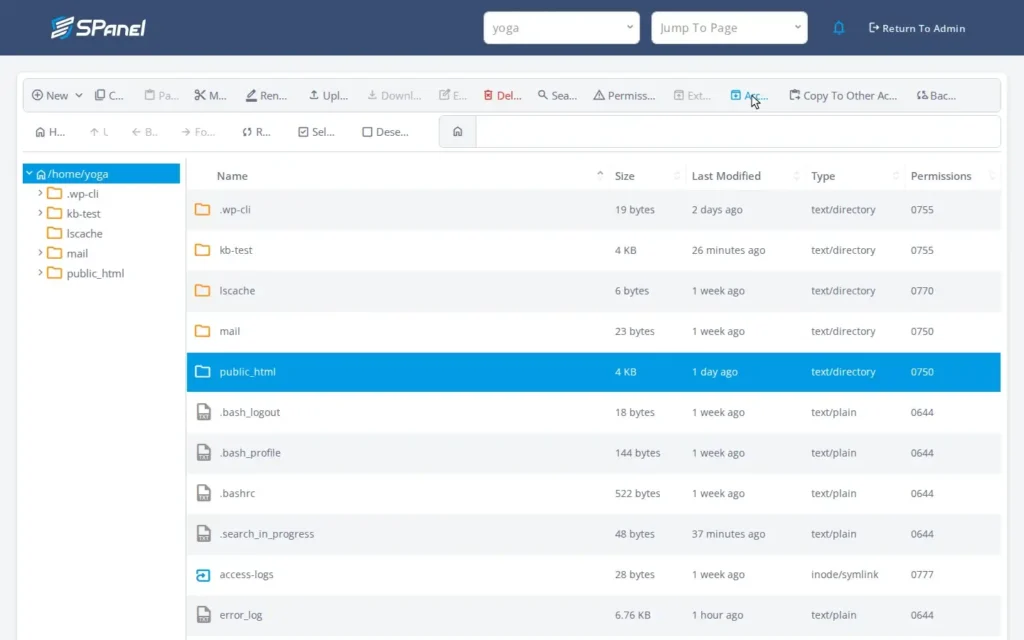Select lscache in the folder tree
1024x640 pixels.
click(84, 233)
